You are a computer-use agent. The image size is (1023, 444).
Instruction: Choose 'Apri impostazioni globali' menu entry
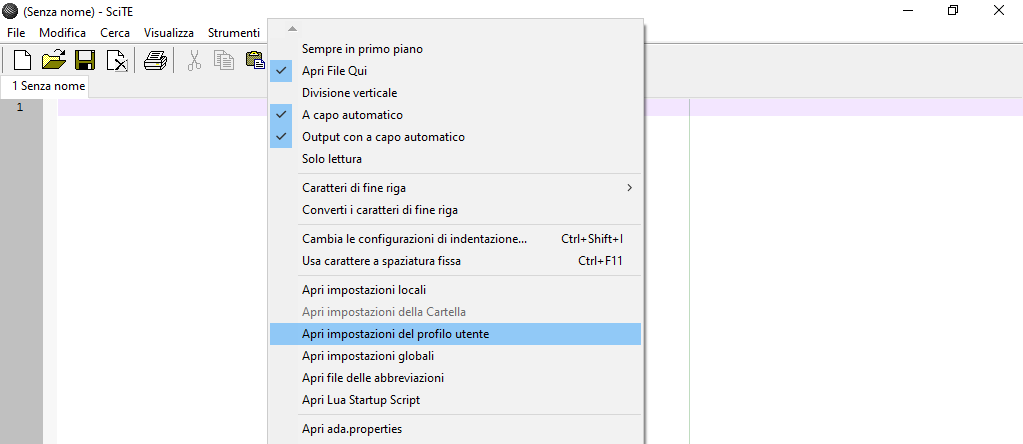367,356
